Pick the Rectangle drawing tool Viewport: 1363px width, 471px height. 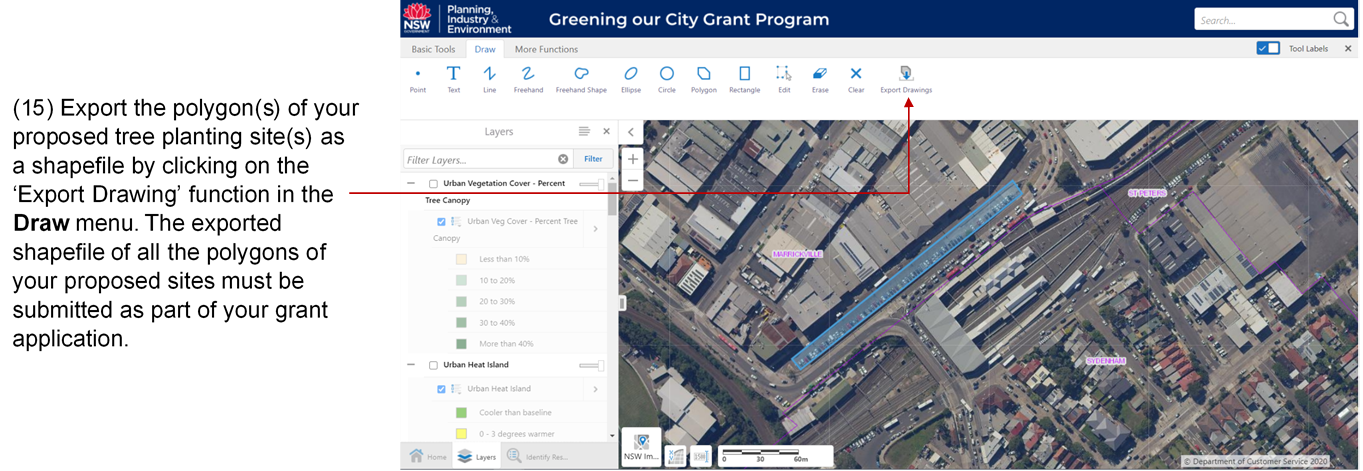(744, 79)
